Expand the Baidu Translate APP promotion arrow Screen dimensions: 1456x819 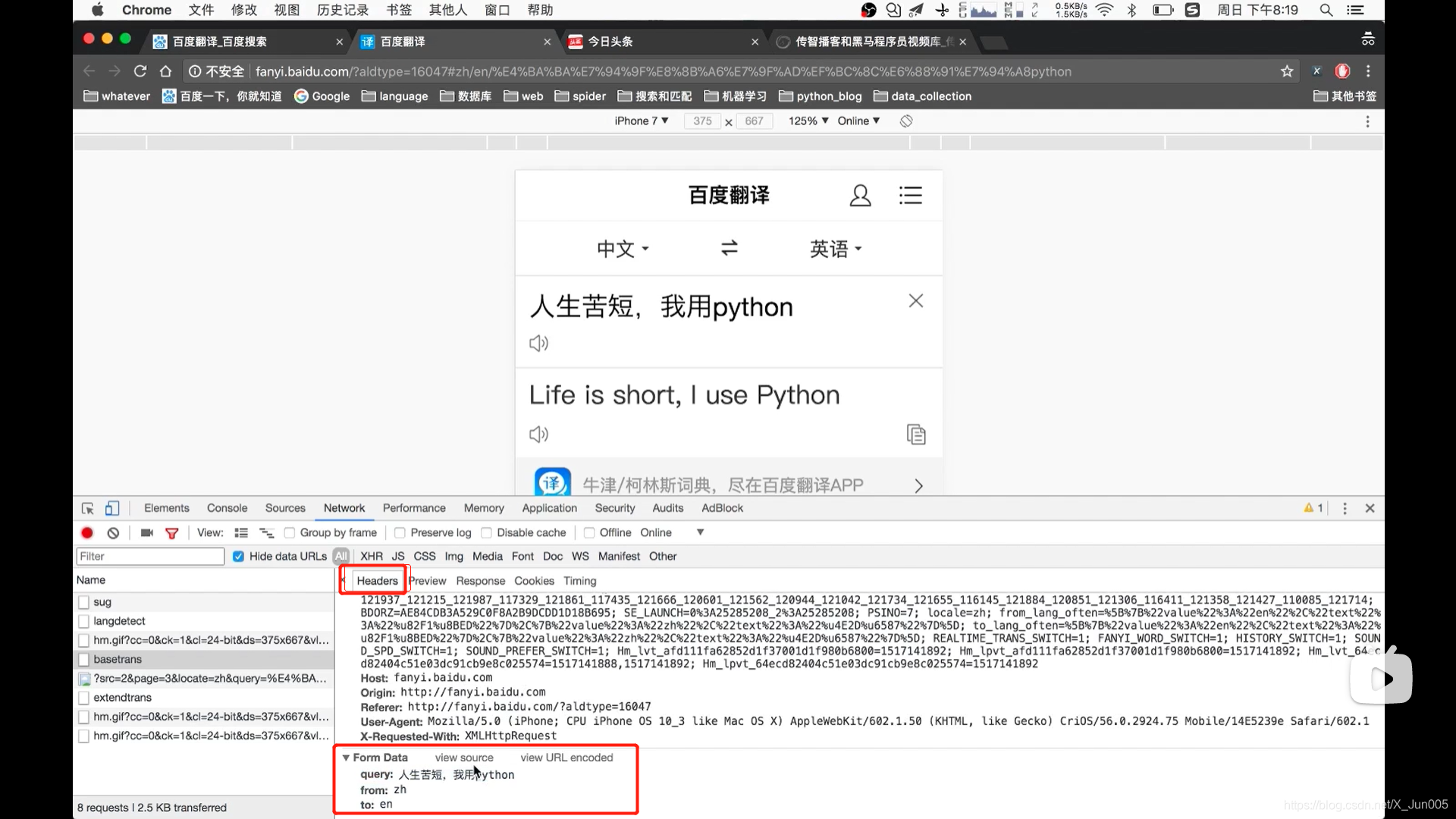(x=918, y=485)
